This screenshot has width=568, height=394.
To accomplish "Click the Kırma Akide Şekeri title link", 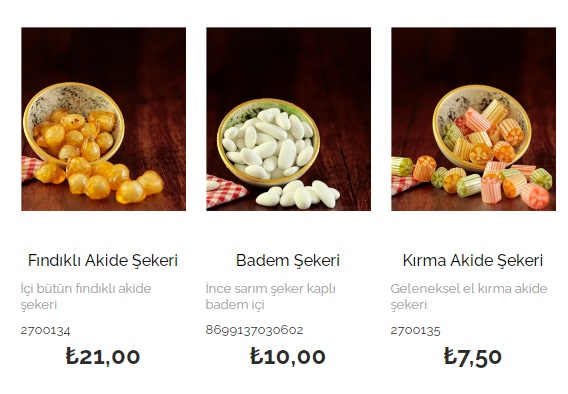I will point(473,260).
